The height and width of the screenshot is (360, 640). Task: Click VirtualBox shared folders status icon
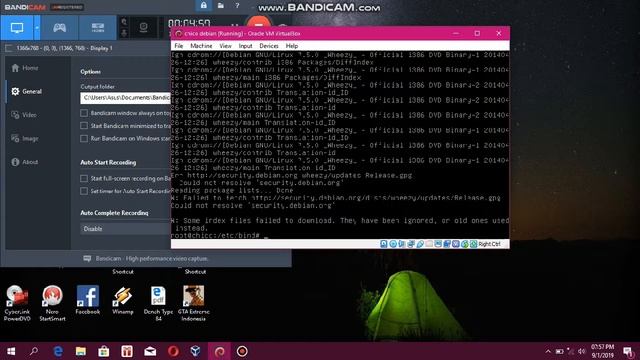tap(429, 244)
